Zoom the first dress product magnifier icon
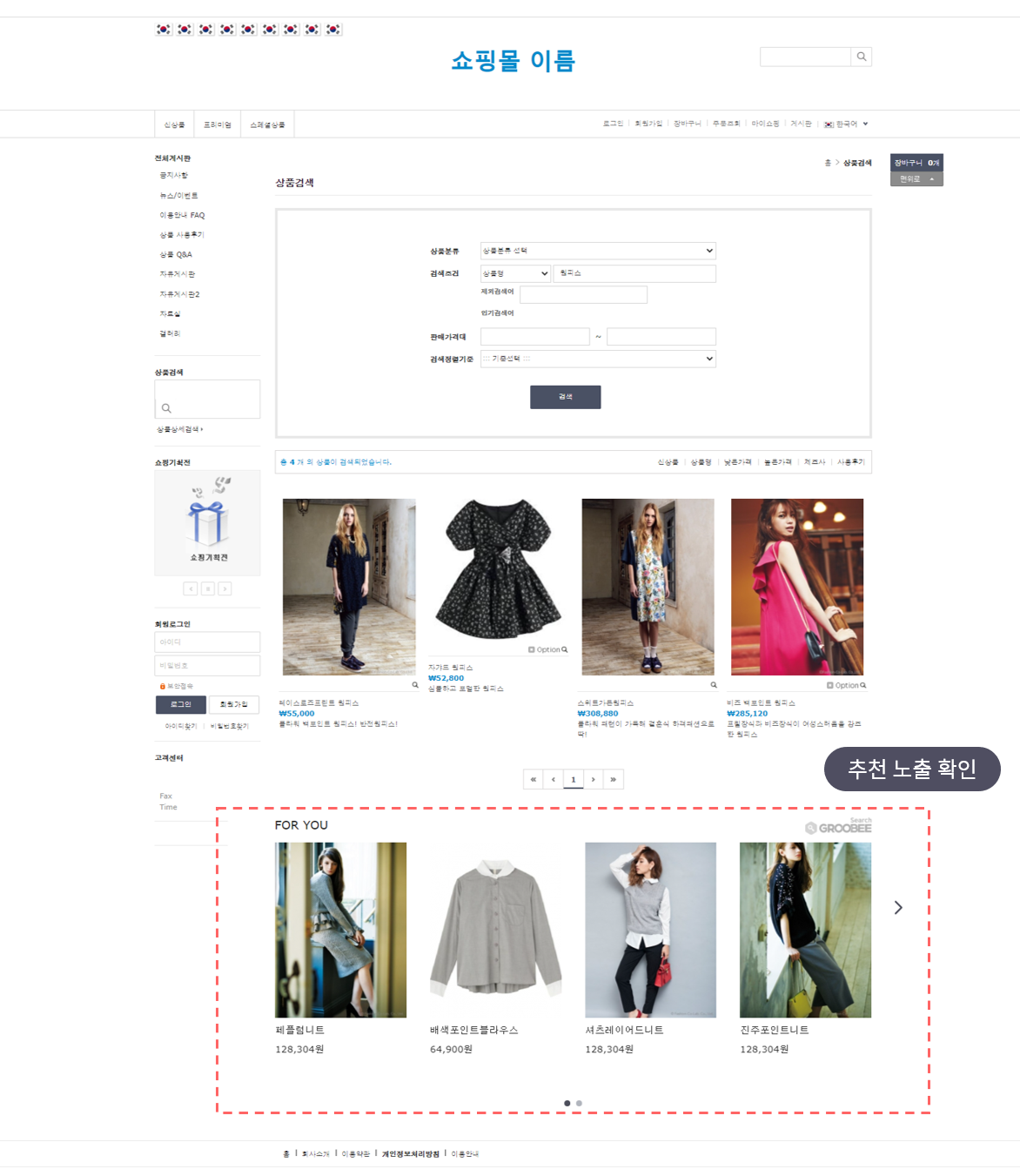Image resolution: width=1020 pixels, height=1176 pixels. click(415, 685)
